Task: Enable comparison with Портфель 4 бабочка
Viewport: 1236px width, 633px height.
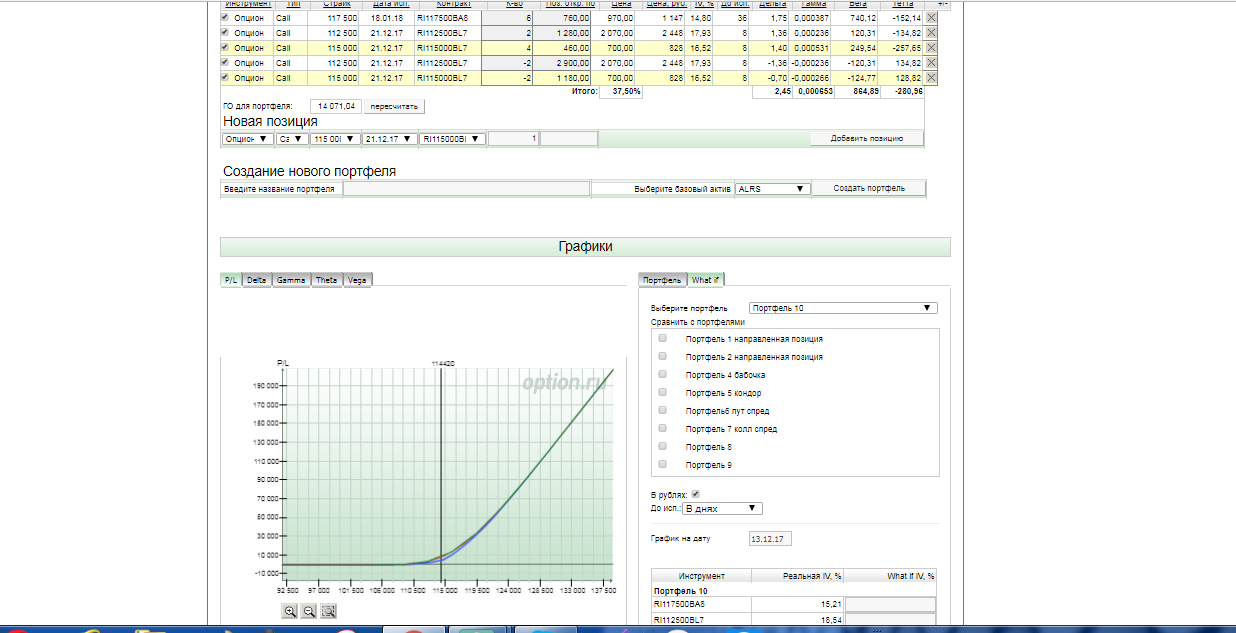Action: 662,374
